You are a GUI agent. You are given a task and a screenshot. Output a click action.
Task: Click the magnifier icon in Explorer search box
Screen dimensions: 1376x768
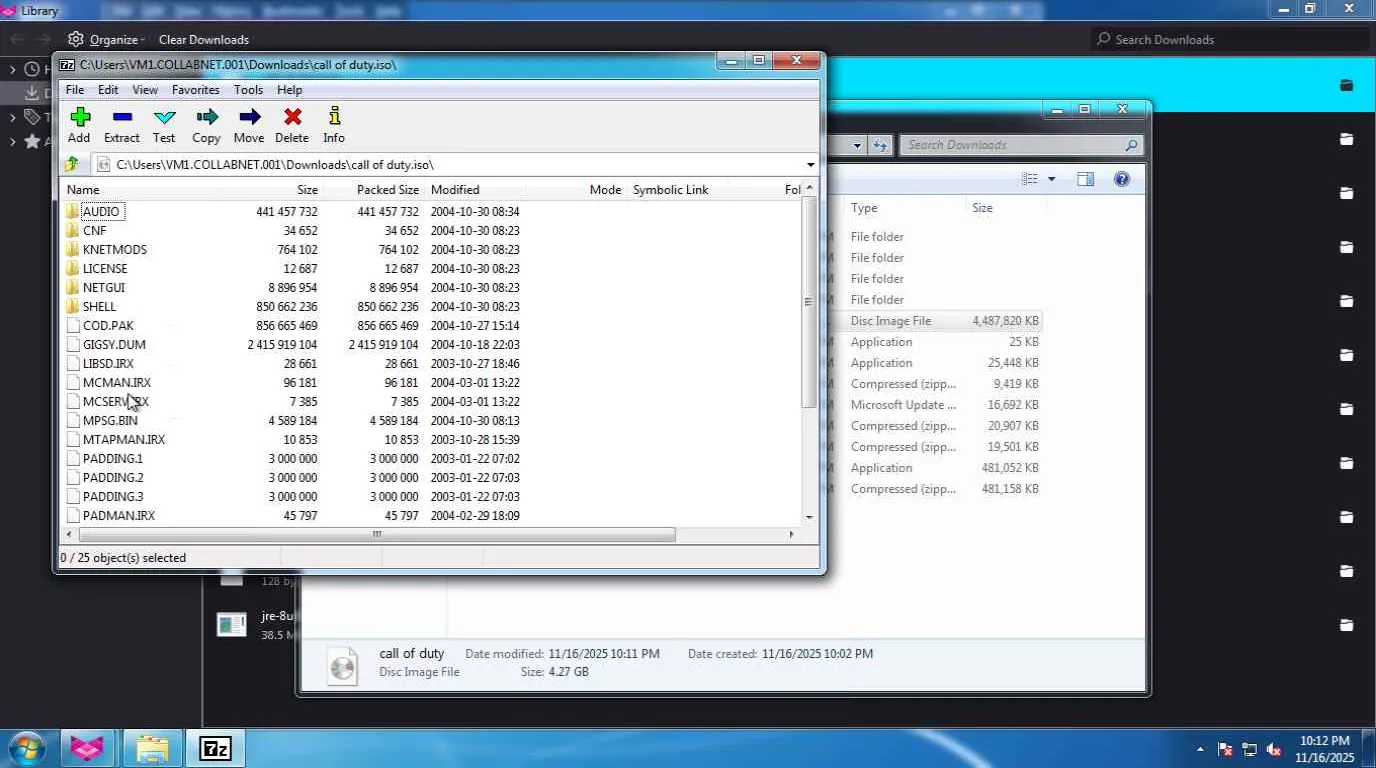(1131, 145)
